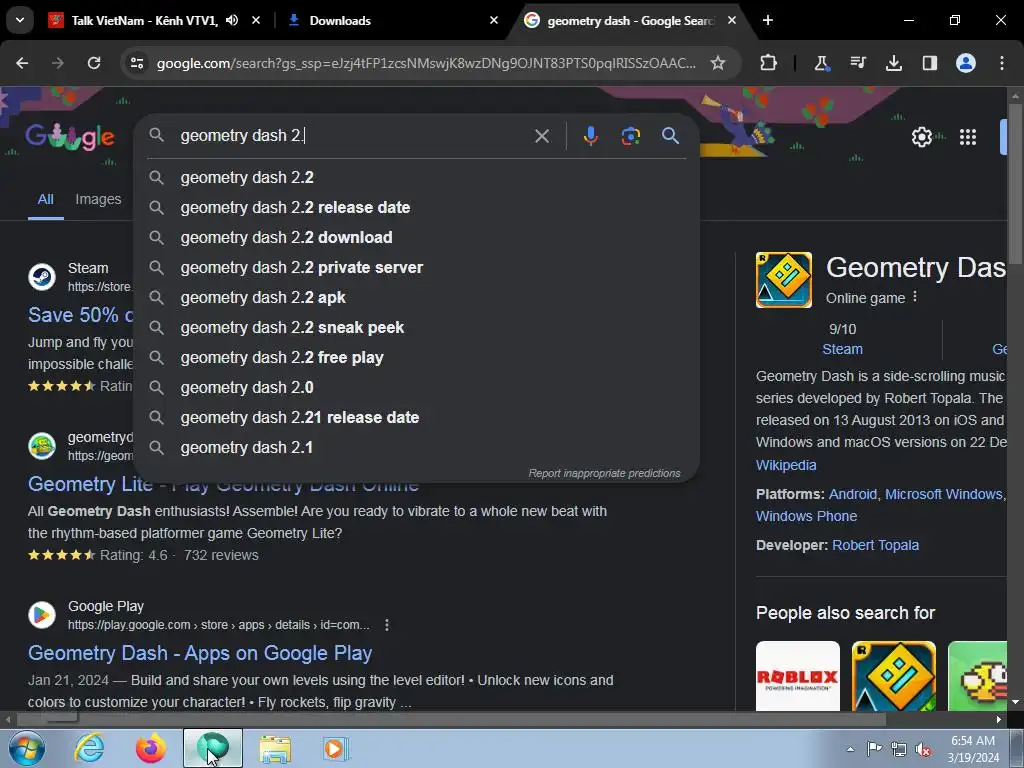Screen dimensions: 1024x768
Task: Open the Steam rating link
Action: 842,349
